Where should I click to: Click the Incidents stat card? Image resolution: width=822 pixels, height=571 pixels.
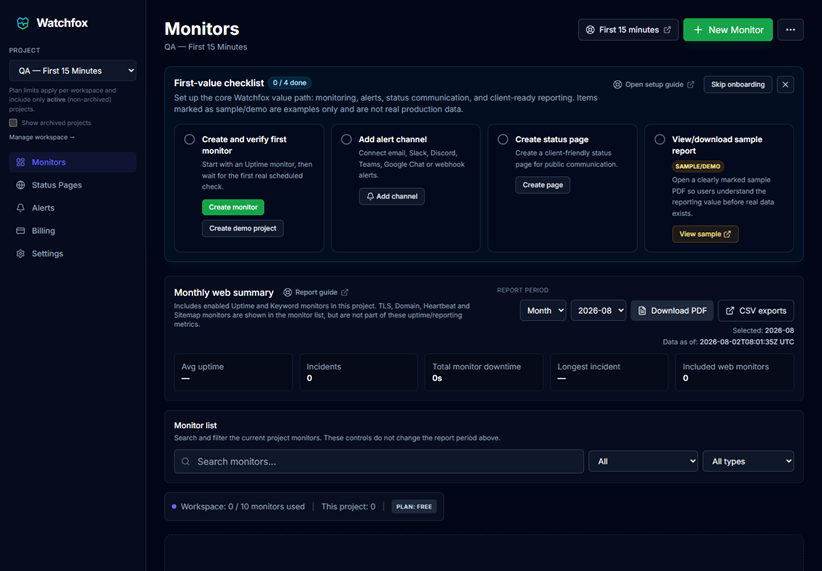359,372
